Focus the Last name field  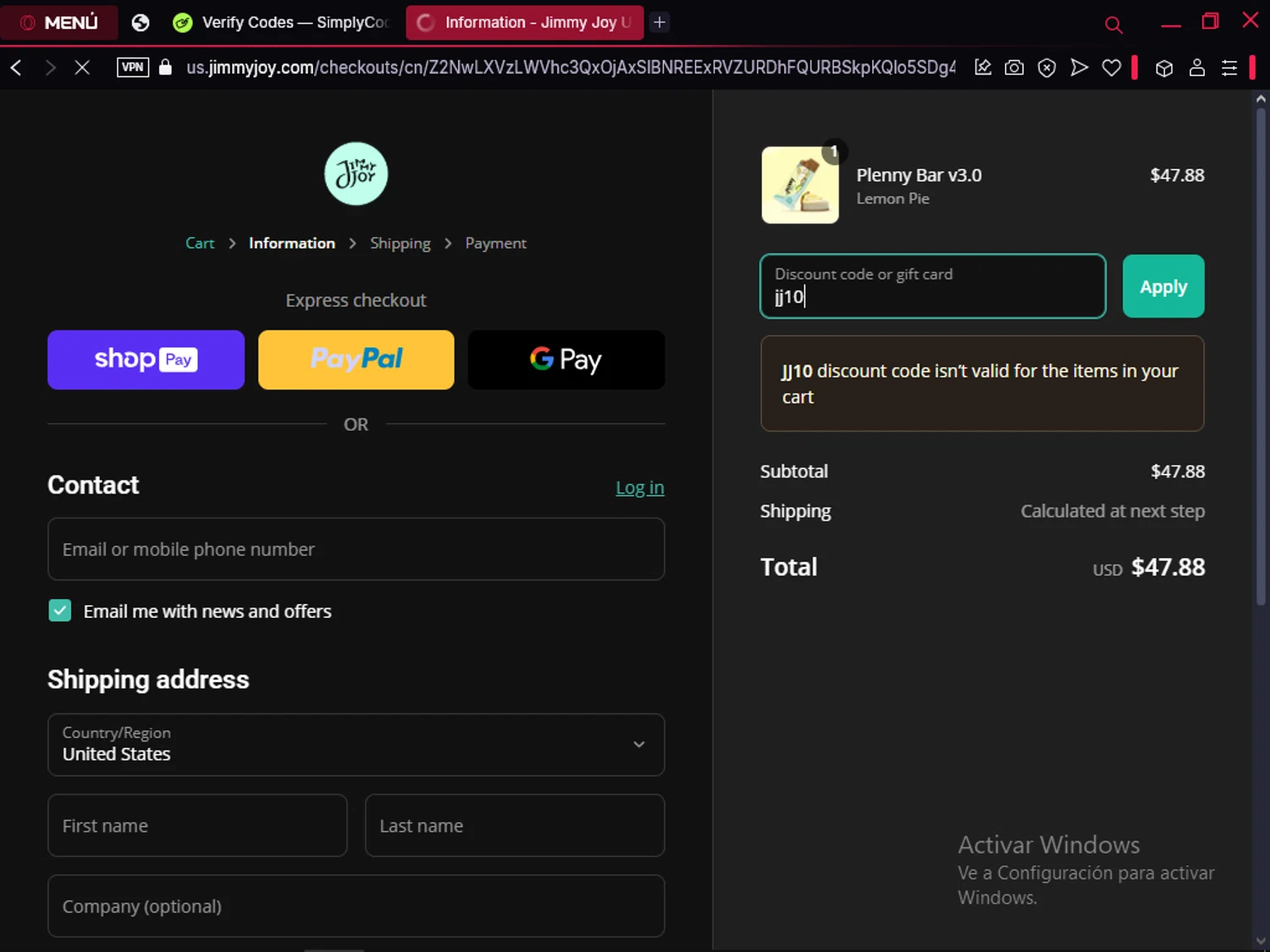[515, 825]
